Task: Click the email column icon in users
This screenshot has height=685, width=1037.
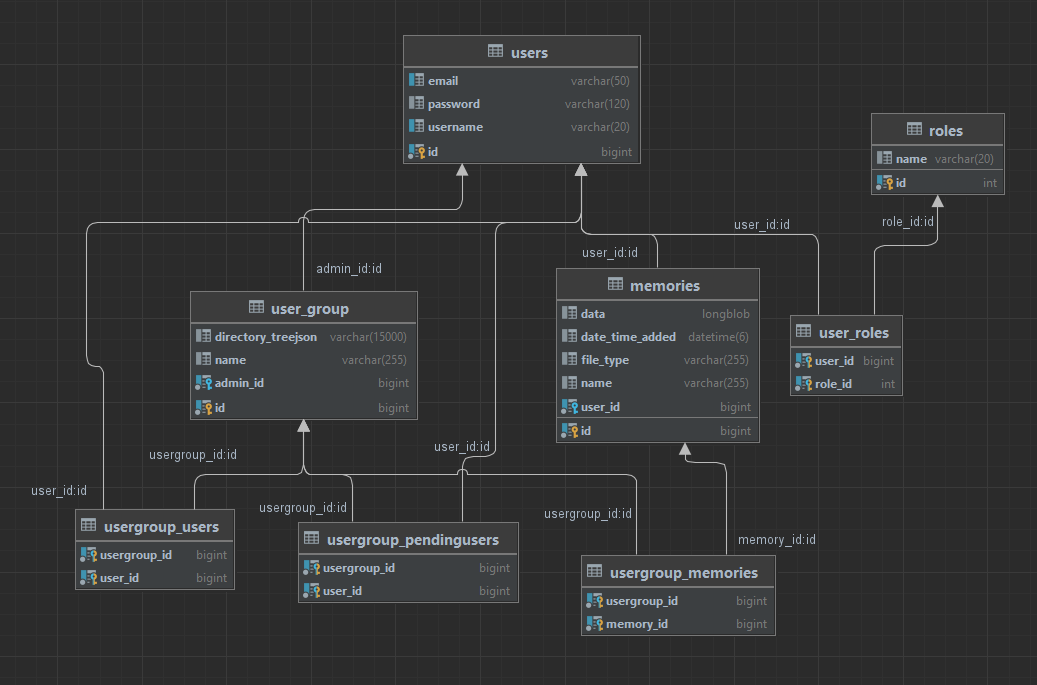Action: [x=416, y=80]
